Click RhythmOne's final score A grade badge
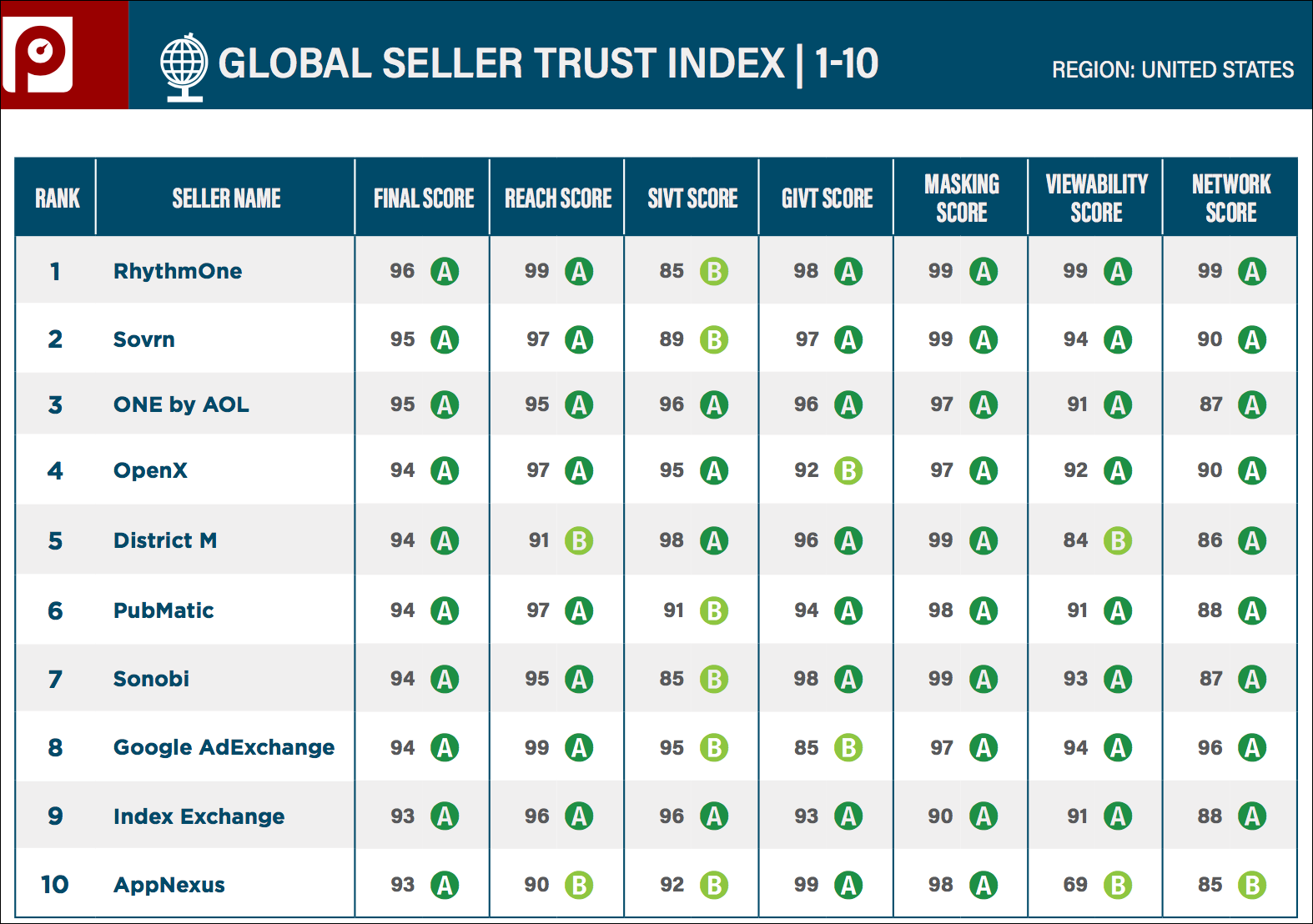Image resolution: width=1313 pixels, height=924 pixels. pyautogui.click(x=445, y=271)
